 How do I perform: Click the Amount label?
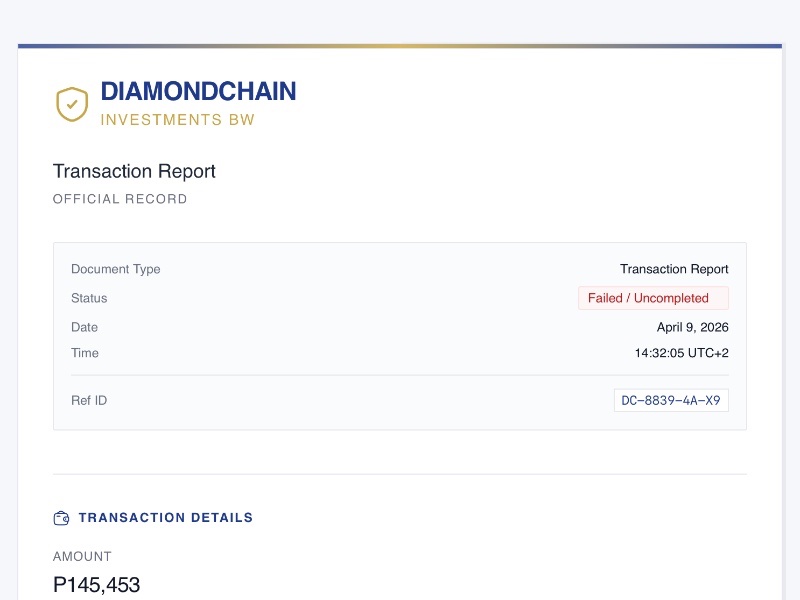coord(82,556)
